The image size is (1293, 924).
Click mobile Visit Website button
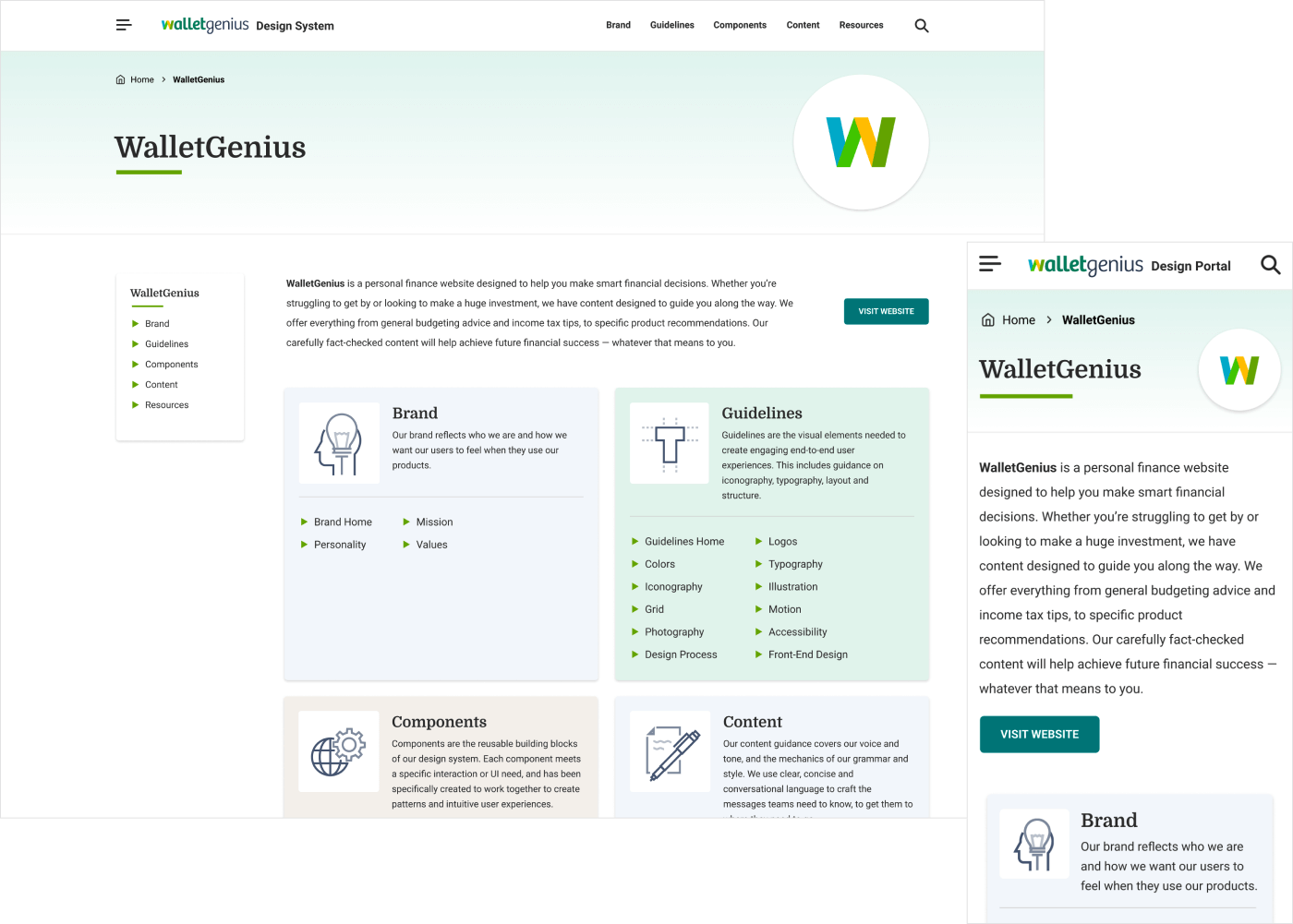point(1039,734)
